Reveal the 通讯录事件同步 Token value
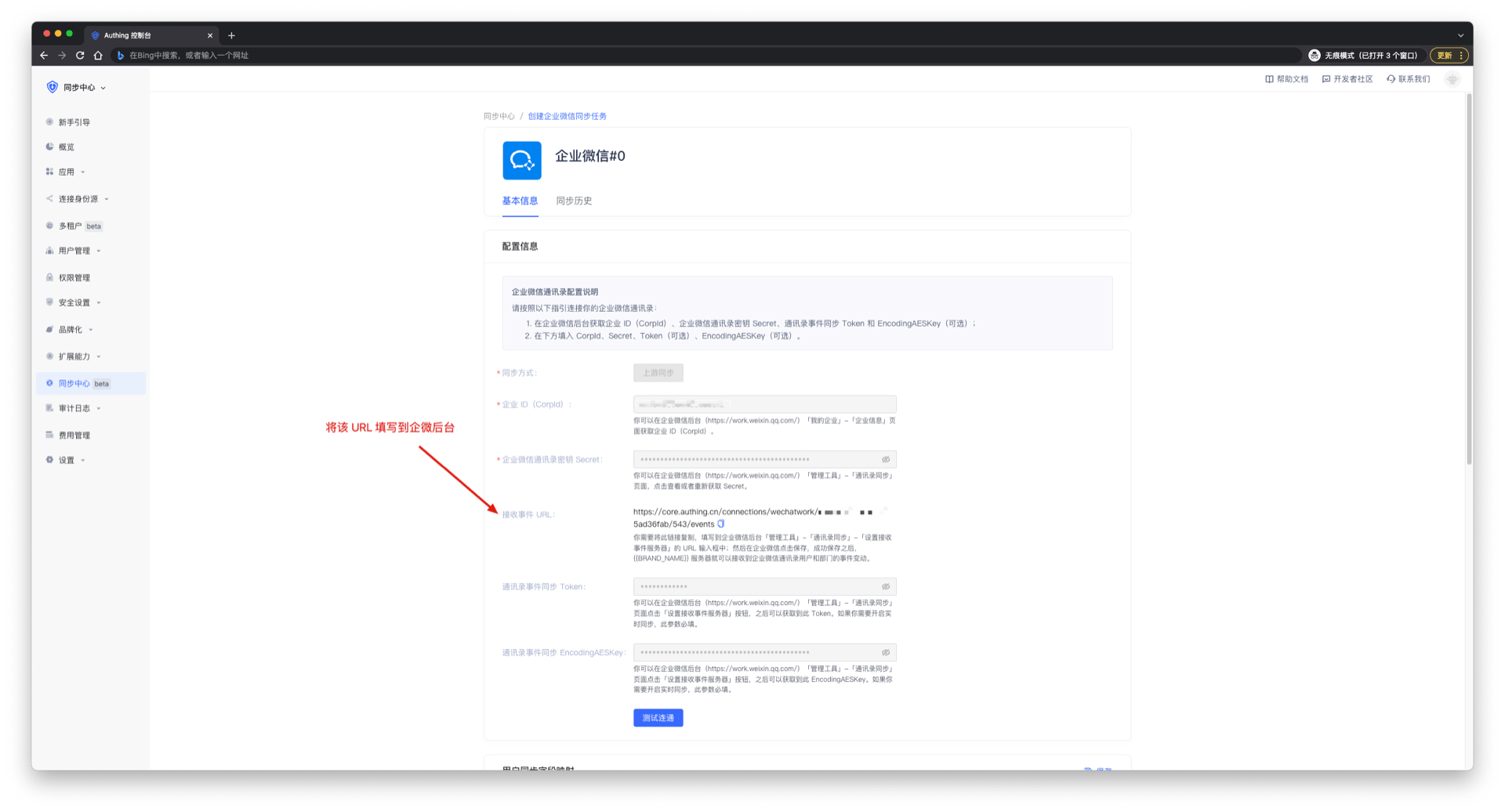Image resolution: width=1505 pixels, height=812 pixels. [886, 586]
